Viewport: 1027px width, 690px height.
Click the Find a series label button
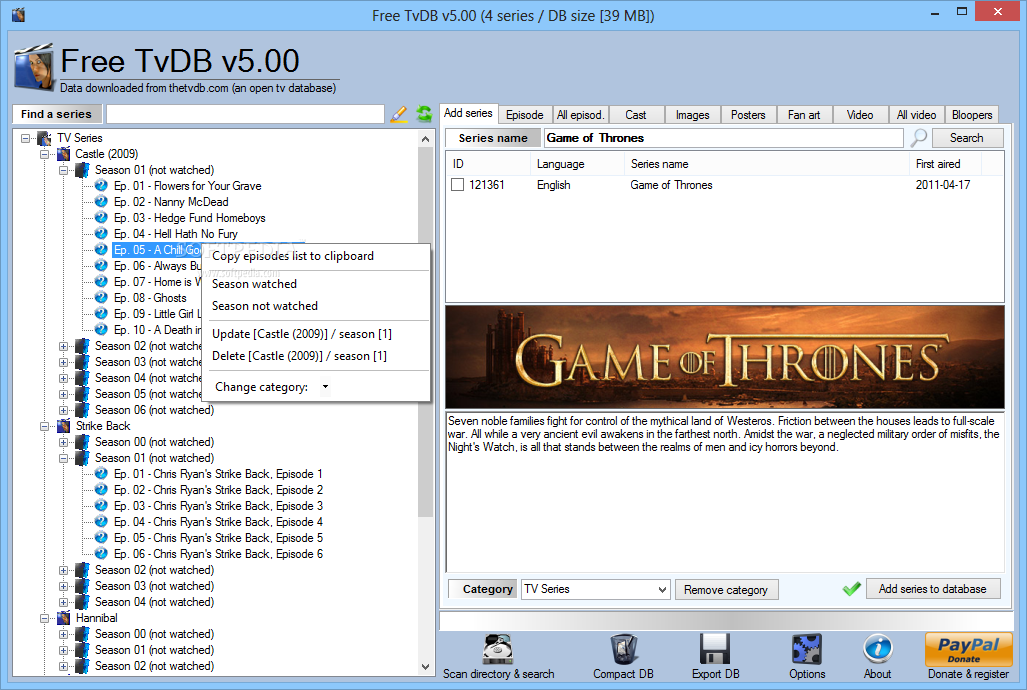(56, 114)
